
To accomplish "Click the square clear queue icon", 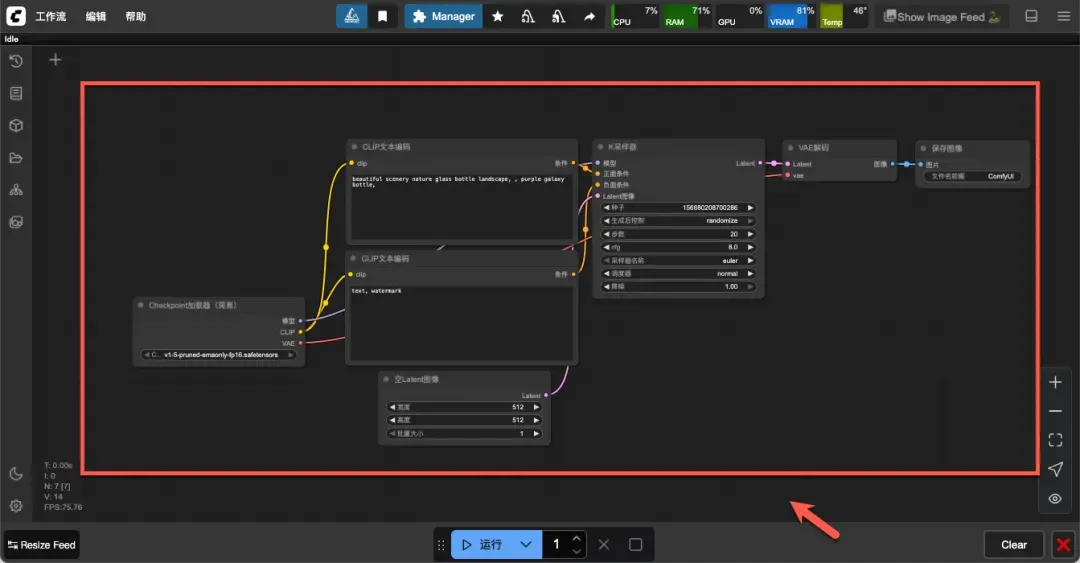I will (x=635, y=544).
